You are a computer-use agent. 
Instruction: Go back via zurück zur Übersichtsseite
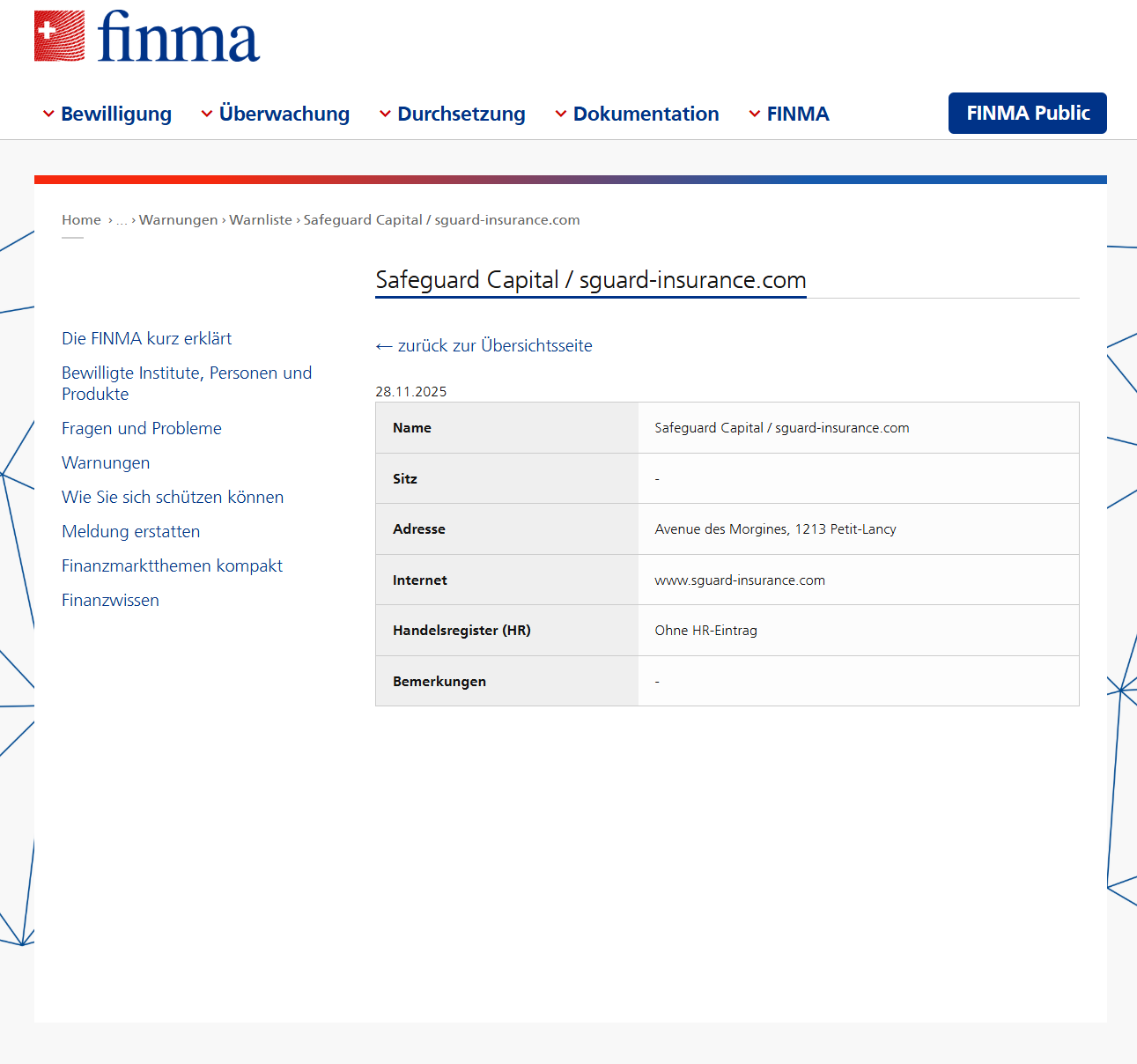tap(495, 346)
